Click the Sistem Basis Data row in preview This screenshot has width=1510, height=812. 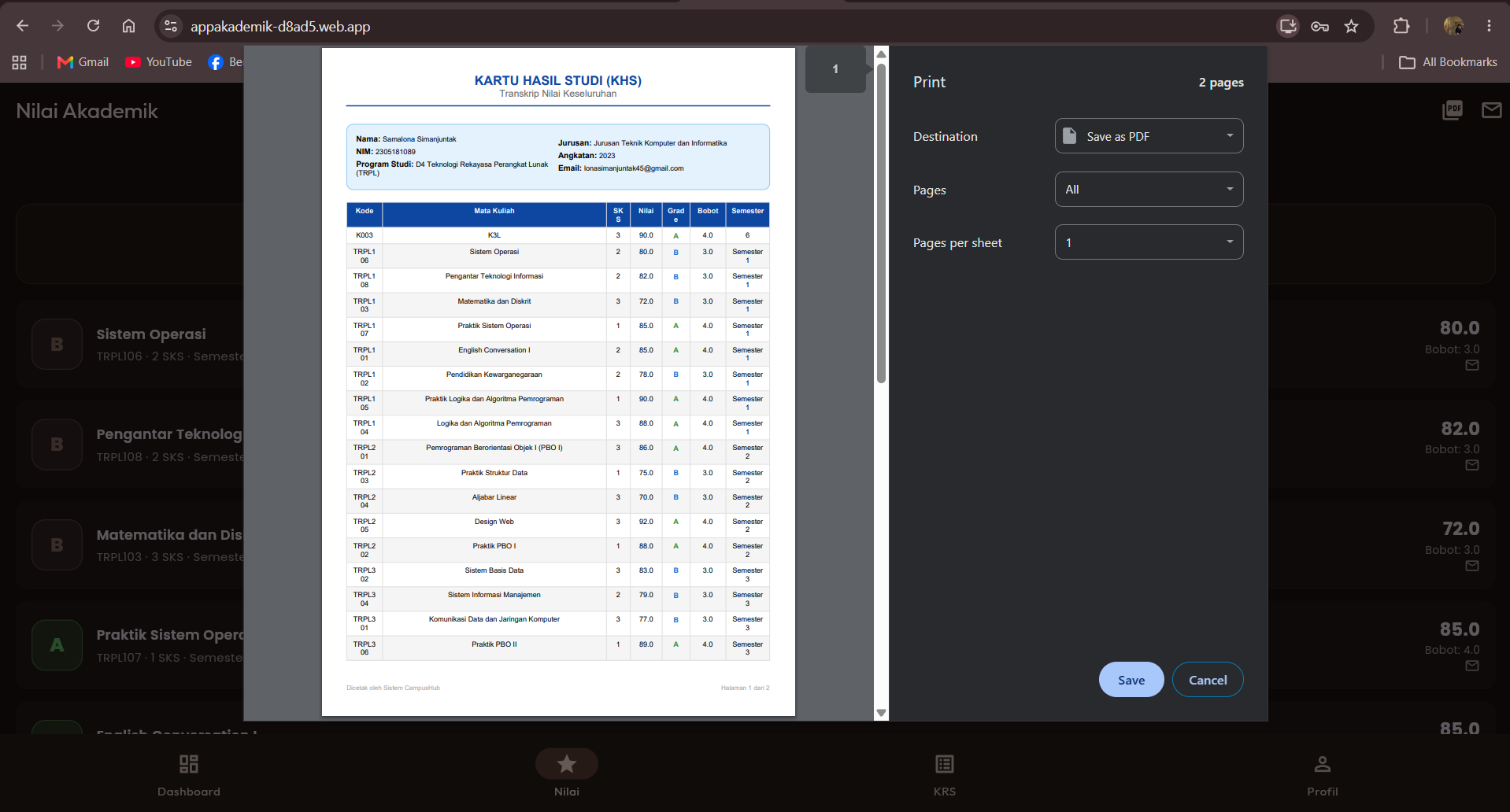[558, 574]
